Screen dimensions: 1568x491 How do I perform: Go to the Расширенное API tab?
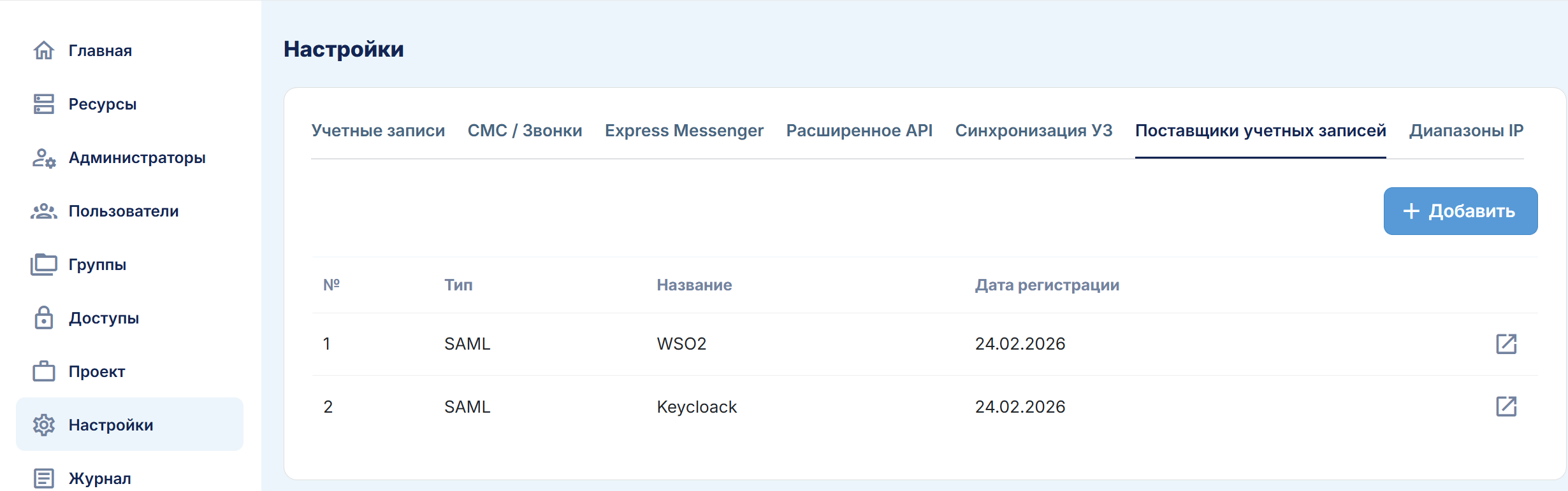(x=859, y=131)
